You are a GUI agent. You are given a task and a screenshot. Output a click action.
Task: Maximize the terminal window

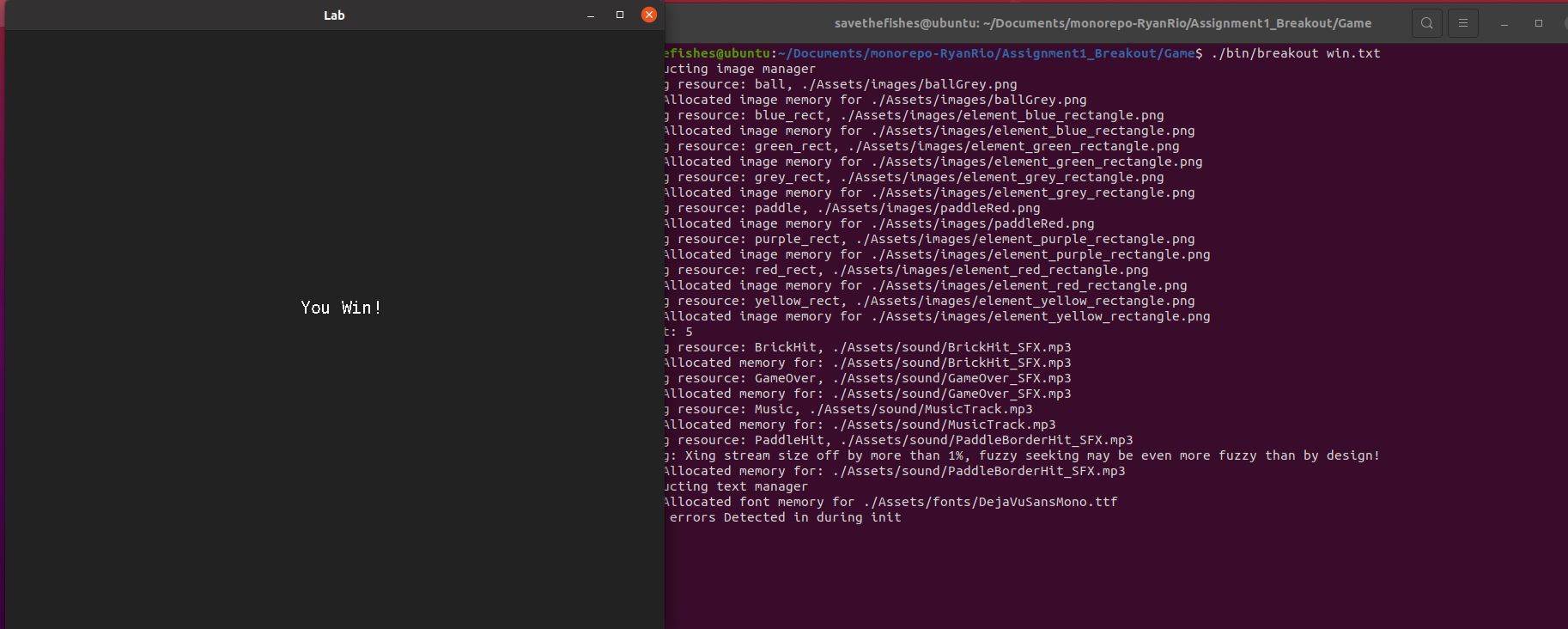tap(1539, 23)
